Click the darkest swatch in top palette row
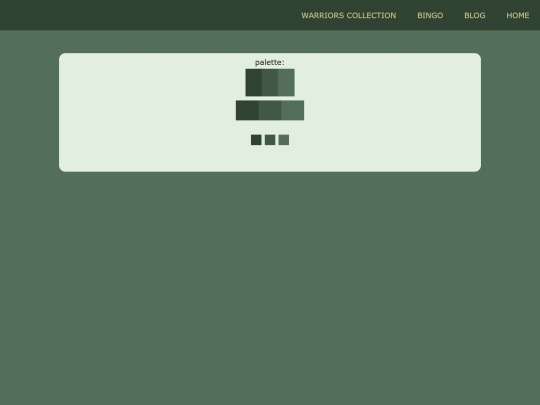Viewport: 540px width, 405px height. coord(253,82)
